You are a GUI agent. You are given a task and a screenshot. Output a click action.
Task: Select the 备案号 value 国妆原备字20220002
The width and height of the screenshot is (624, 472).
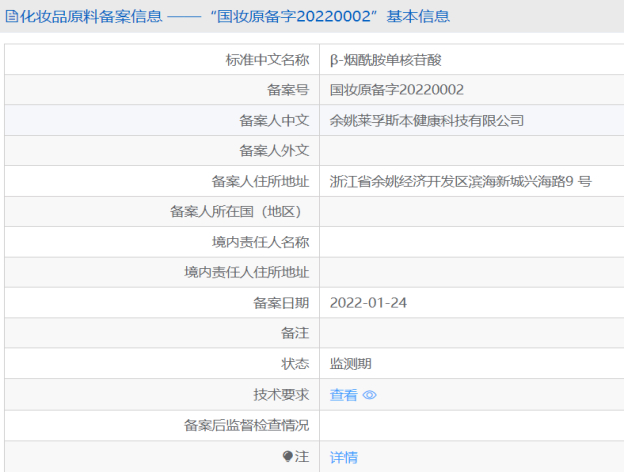(397, 90)
